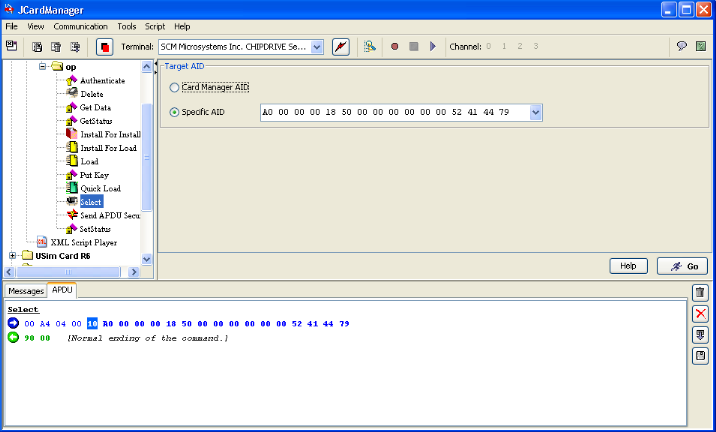Screen dimensions: 716x432
Task: Switch to the Messages tab
Action: pos(26,291)
